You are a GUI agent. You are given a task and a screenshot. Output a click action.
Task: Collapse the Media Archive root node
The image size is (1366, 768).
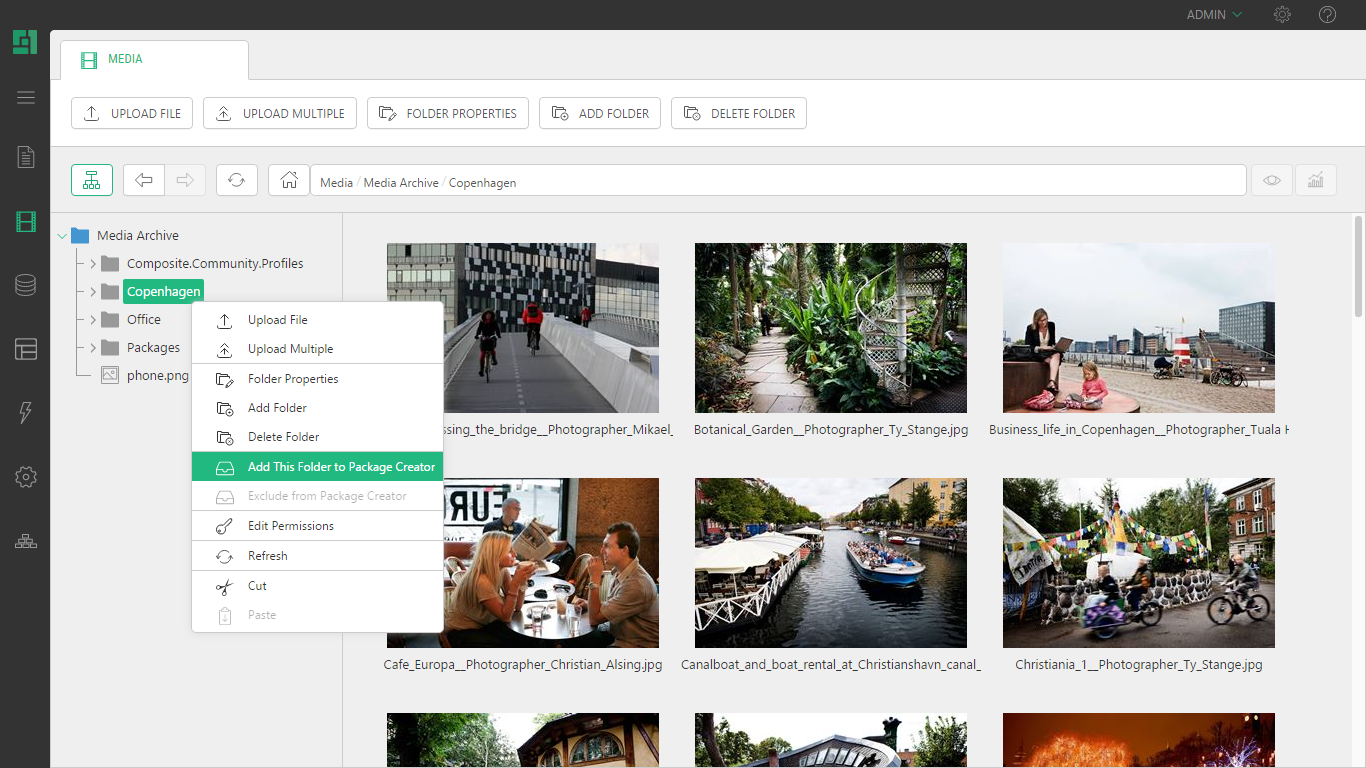point(63,236)
